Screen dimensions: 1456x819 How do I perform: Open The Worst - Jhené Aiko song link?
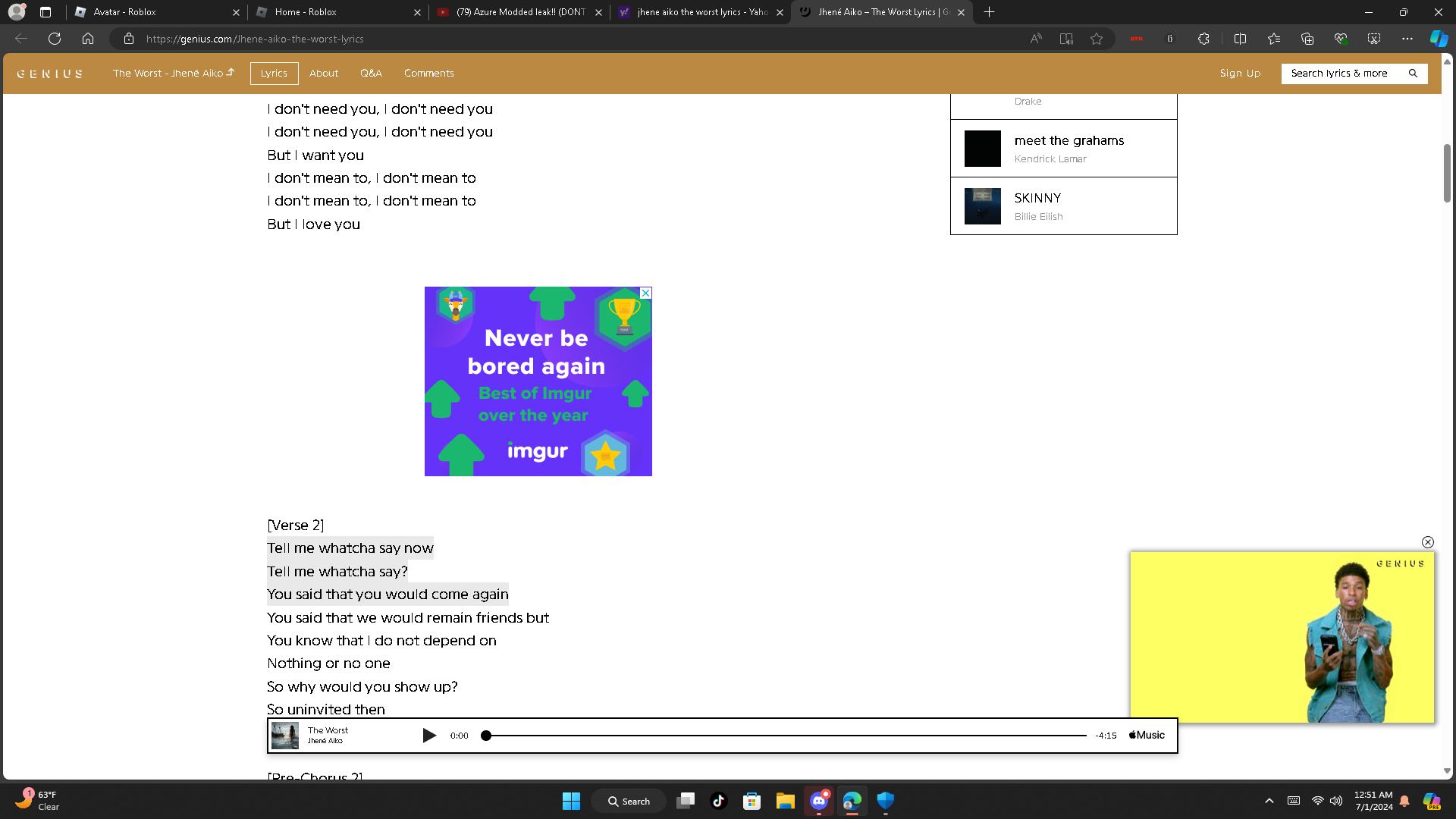(174, 73)
